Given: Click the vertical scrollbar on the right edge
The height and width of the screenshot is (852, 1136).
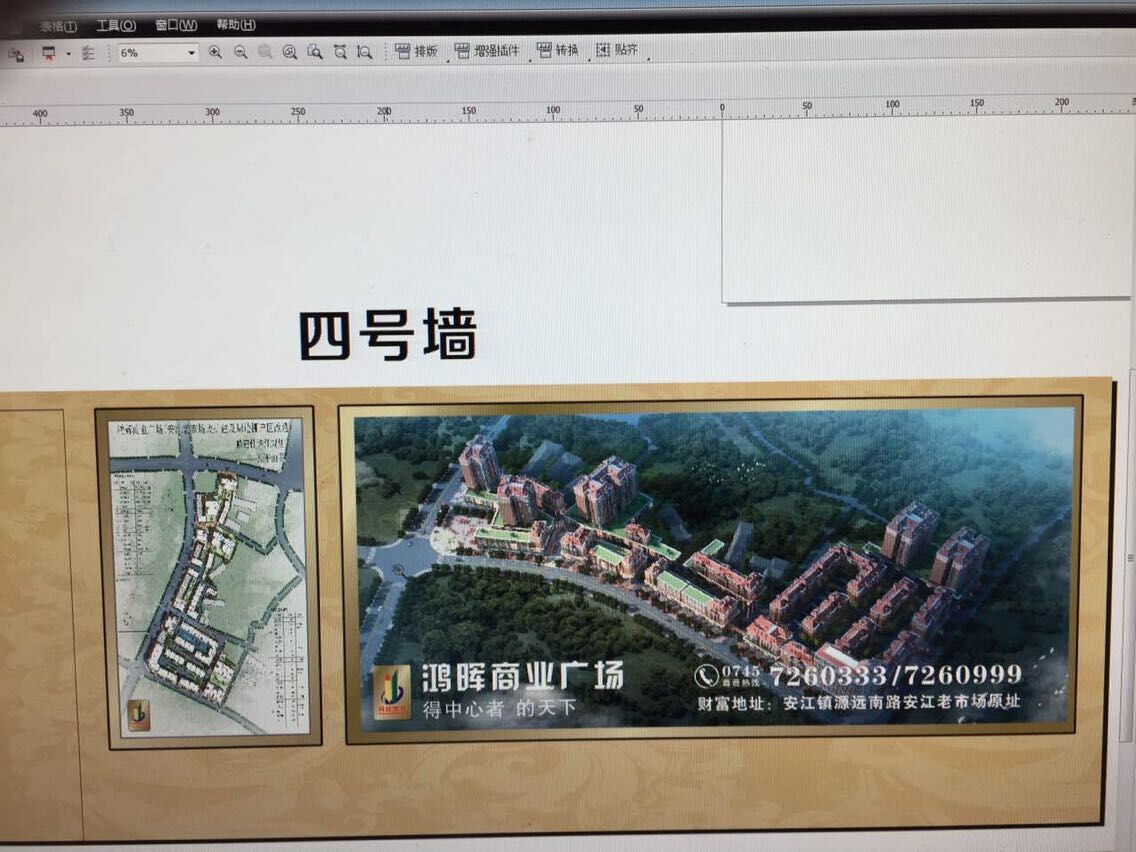Looking at the screenshot, I should (x=1127, y=558).
